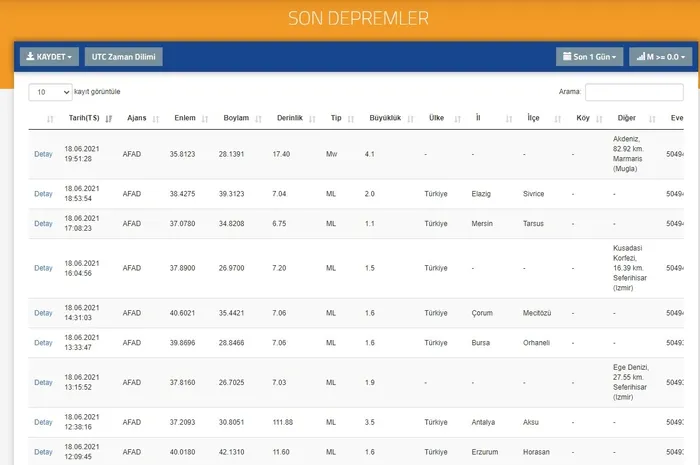The width and height of the screenshot is (700, 465).
Task: Select the Çorum province cell
Action: point(482,313)
